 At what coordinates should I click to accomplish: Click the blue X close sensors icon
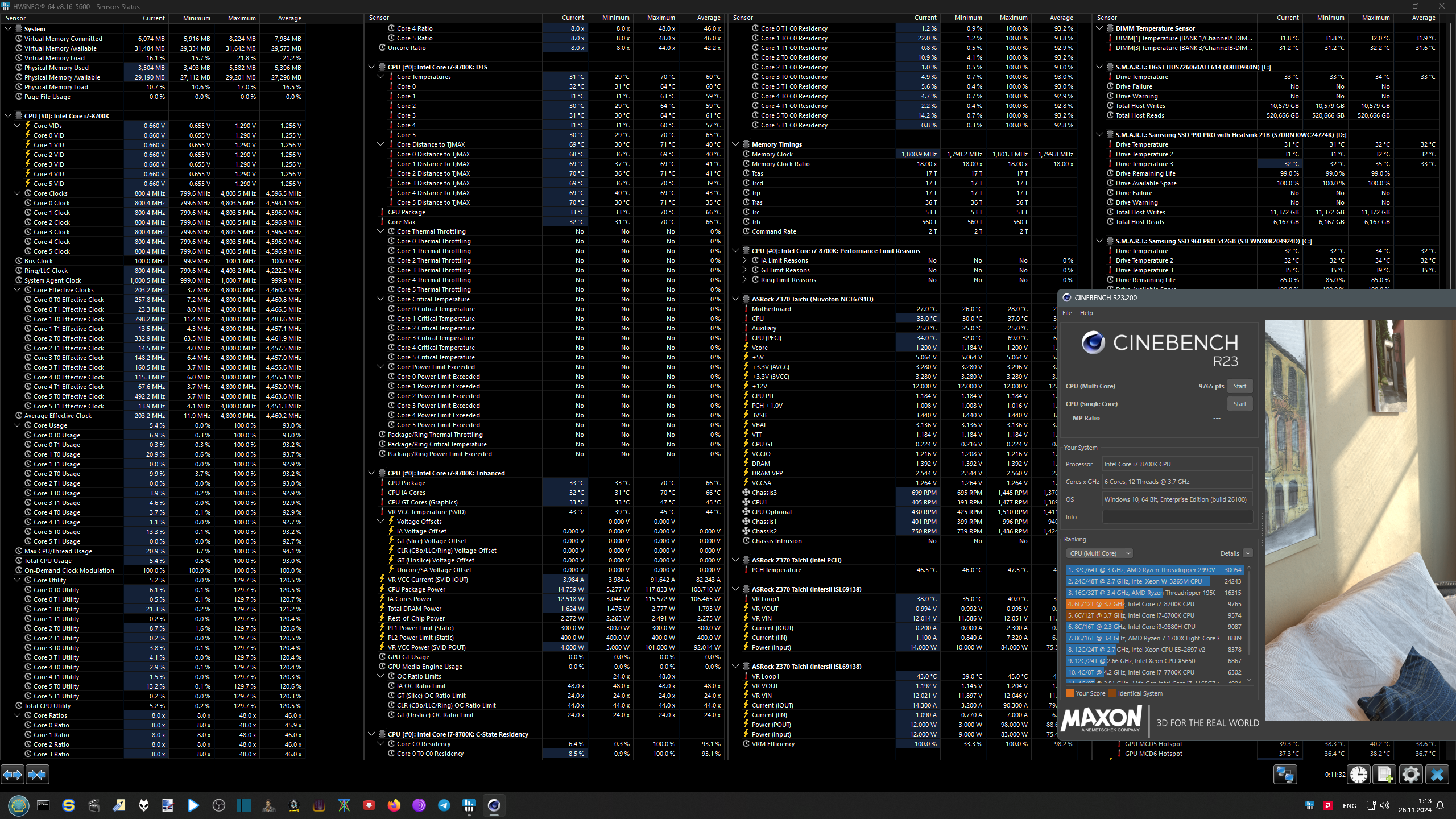(1437, 775)
